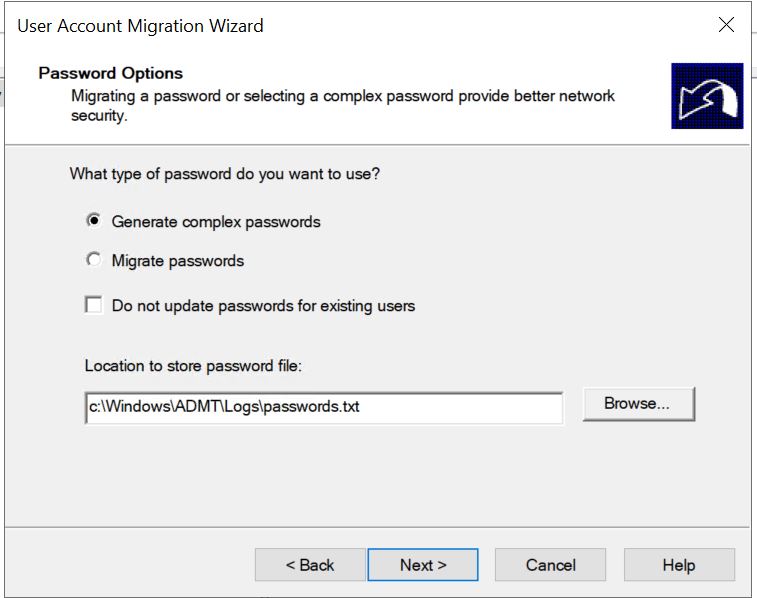Click the password file location field
The height and width of the screenshot is (598, 757).
[x=323, y=407]
